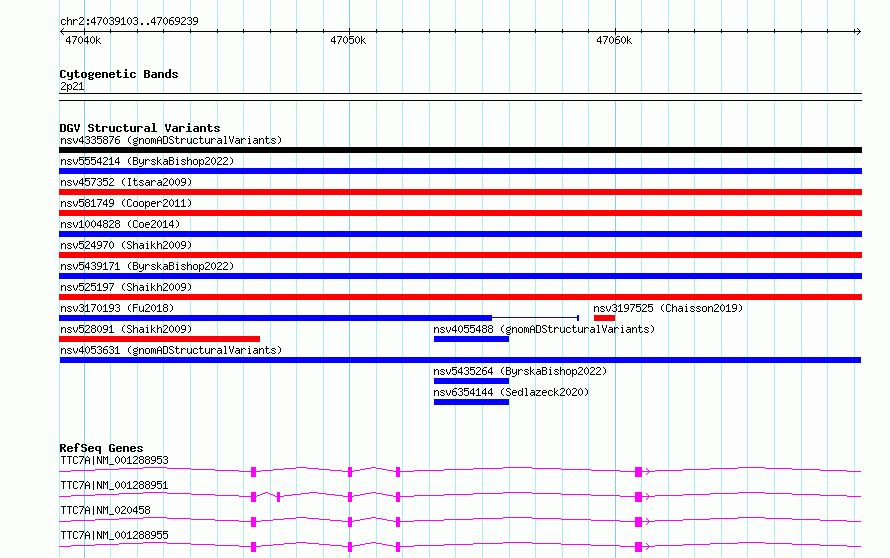Click the RefSeq Genes track title
Screen dimensions: 890x558
(x=101, y=448)
